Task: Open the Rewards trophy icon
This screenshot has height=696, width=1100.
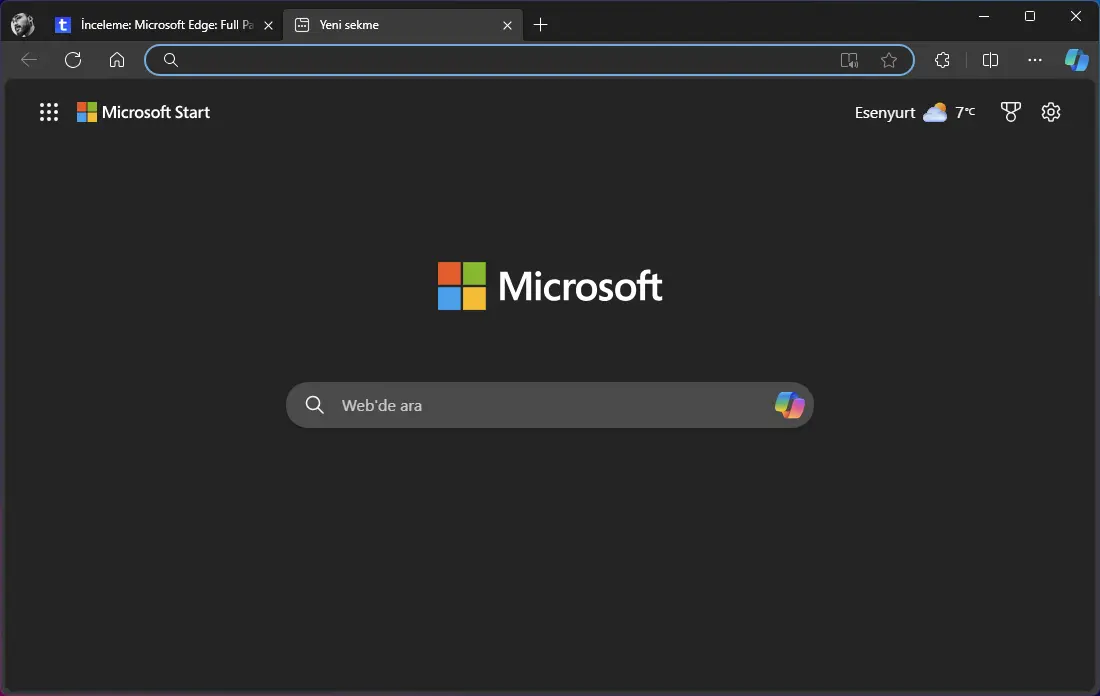Action: [1010, 112]
